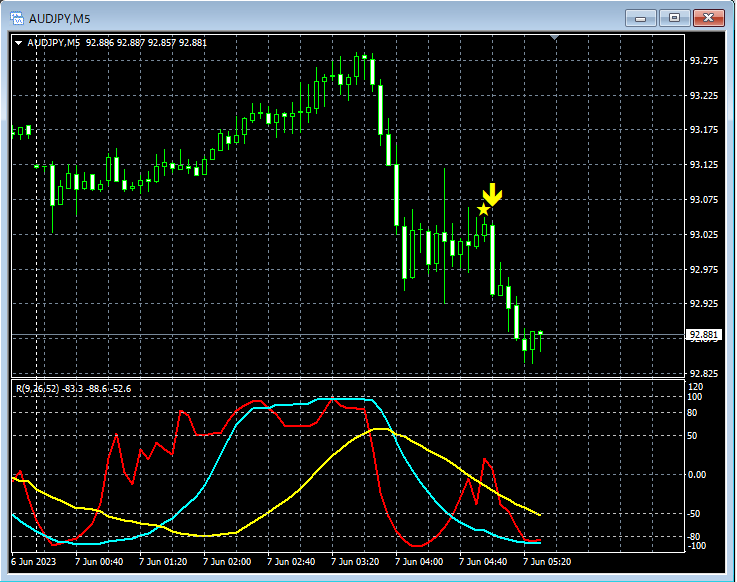737x582 pixels.
Task: Click the indicator scale value -80
Action: tap(694, 537)
